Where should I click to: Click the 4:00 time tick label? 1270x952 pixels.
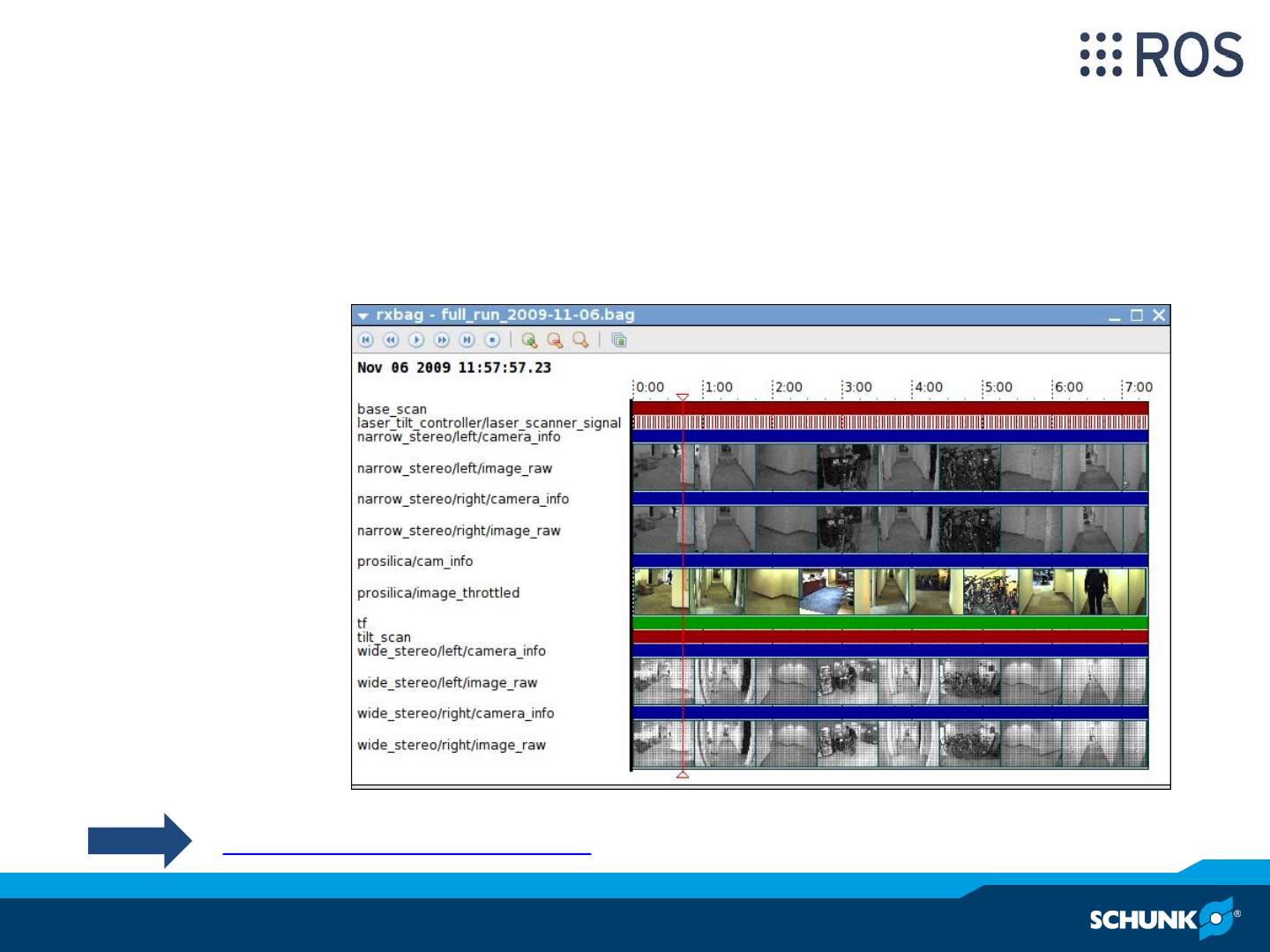click(929, 387)
